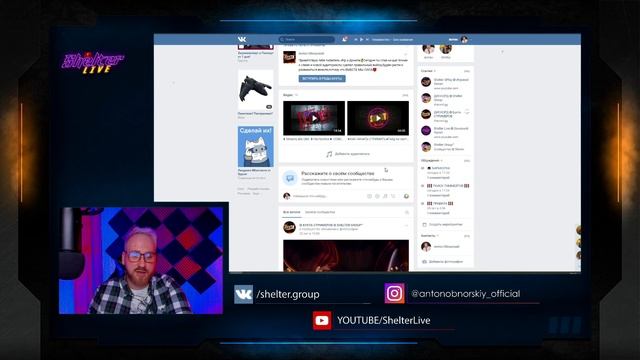This screenshot has height=360, width=640.
Task: Play music with the header player's play button
Action: tap(362, 39)
